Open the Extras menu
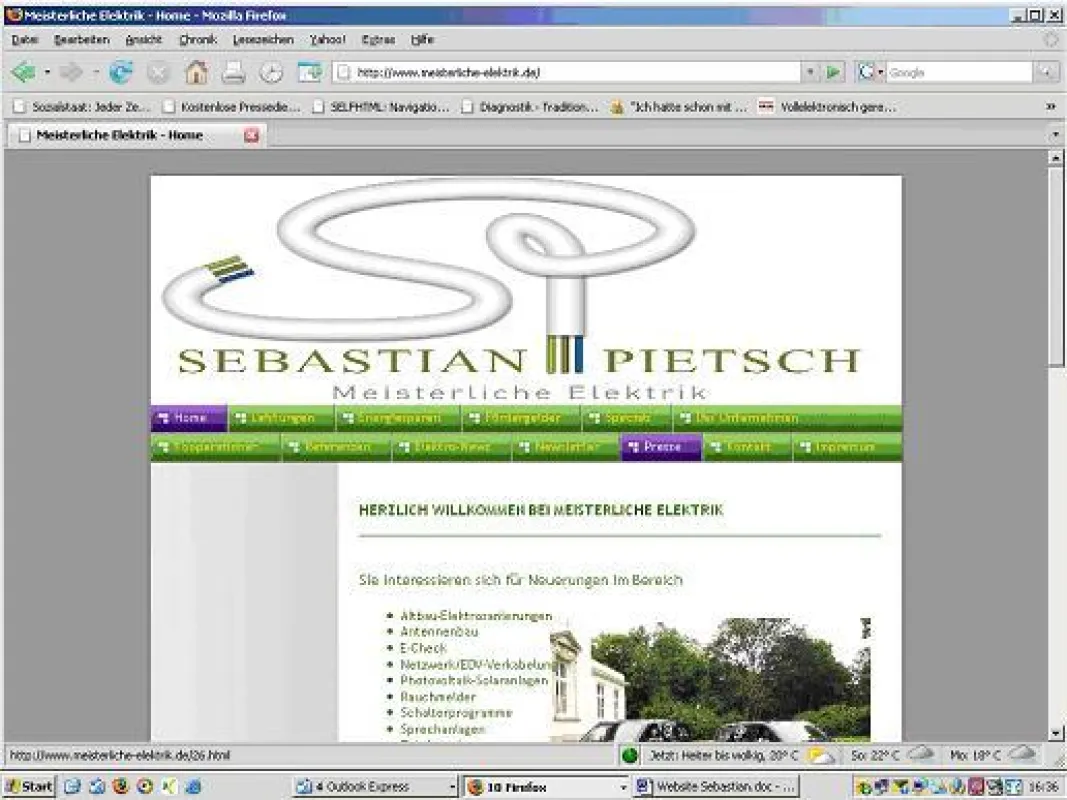 378,39
